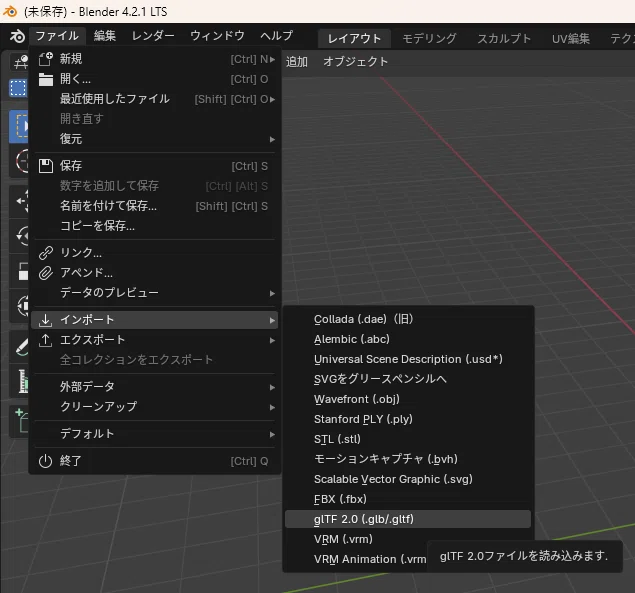635x593 pixels.
Task: Expand the デフォルト submenu
Action: pyautogui.click(x=154, y=434)
